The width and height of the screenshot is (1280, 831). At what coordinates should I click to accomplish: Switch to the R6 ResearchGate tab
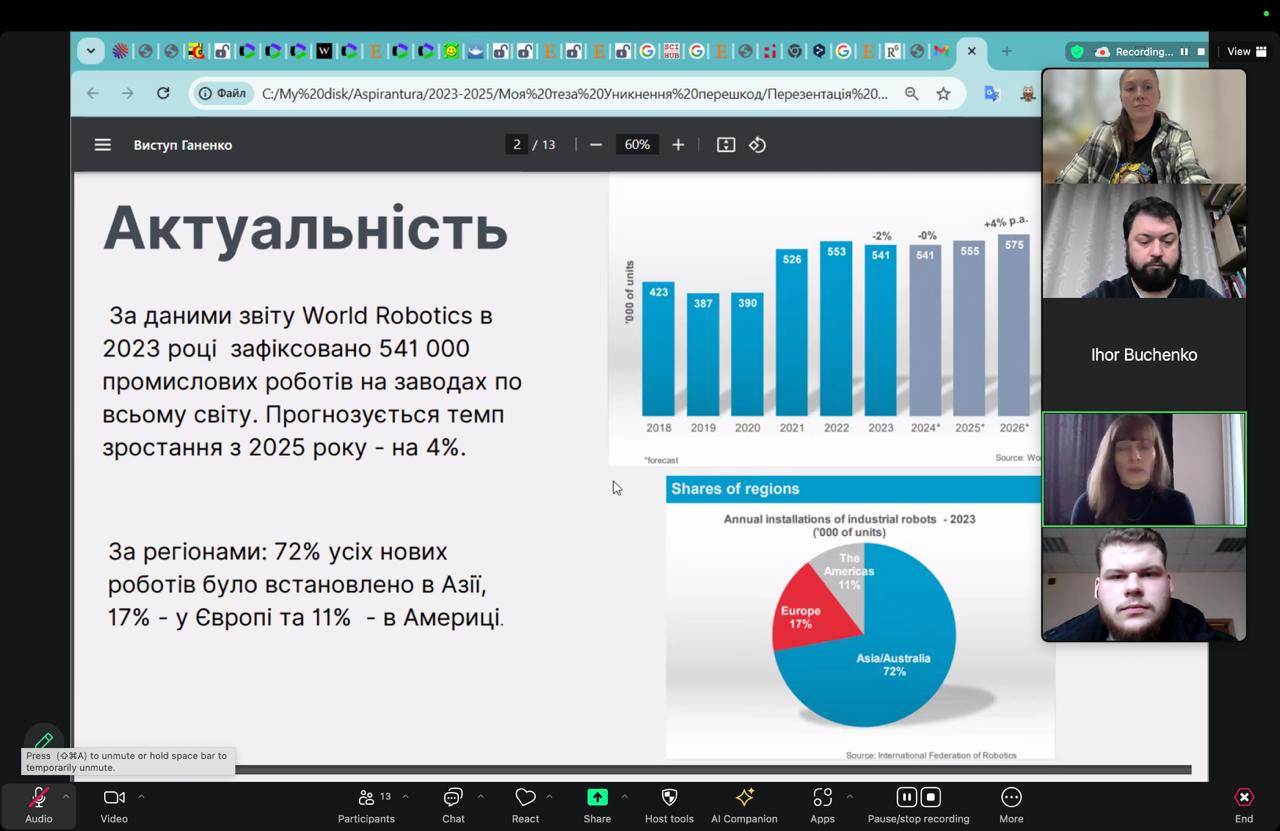(x=893, y=51)
